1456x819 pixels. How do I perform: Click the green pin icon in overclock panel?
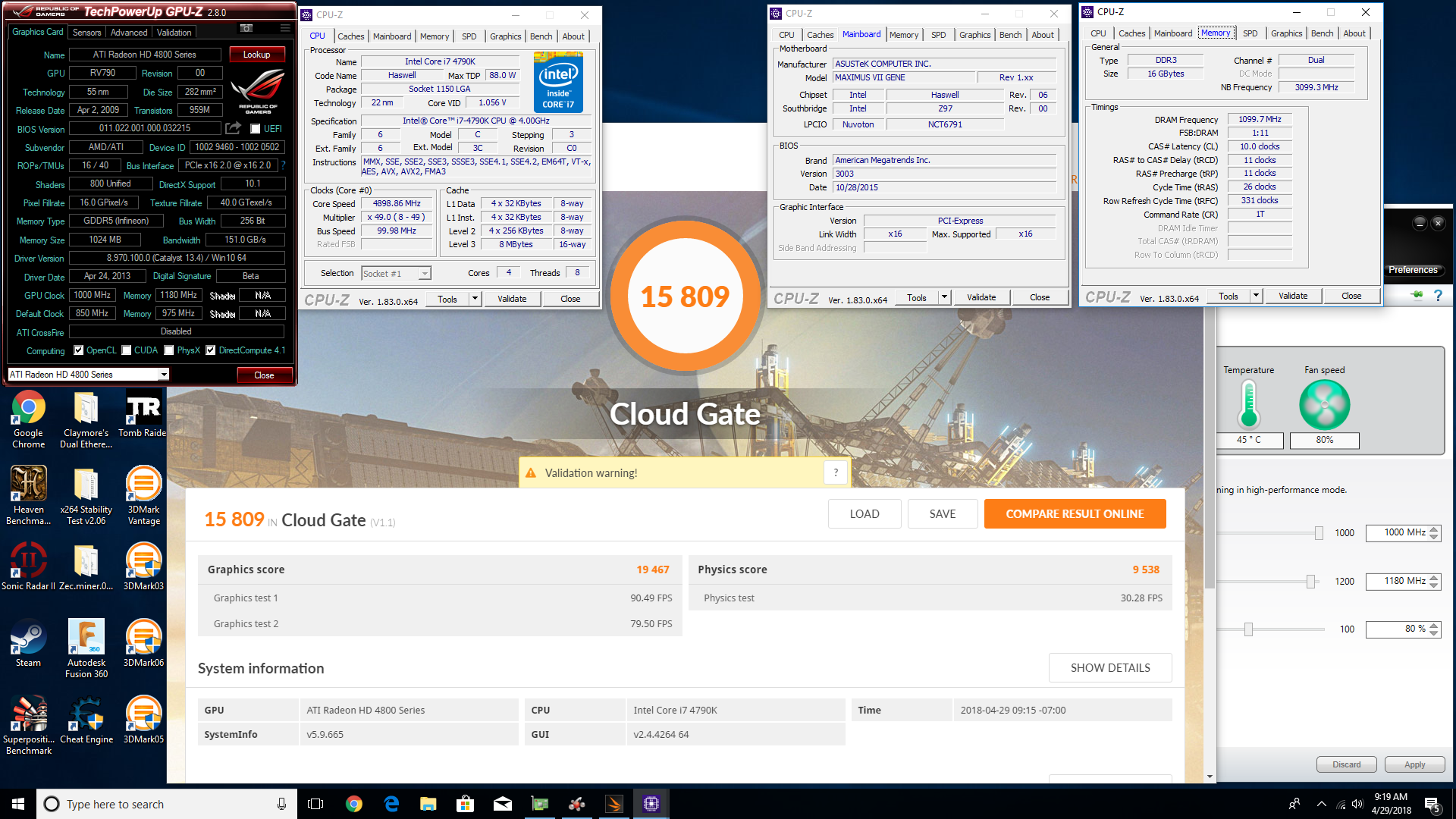pos(1417,295)
